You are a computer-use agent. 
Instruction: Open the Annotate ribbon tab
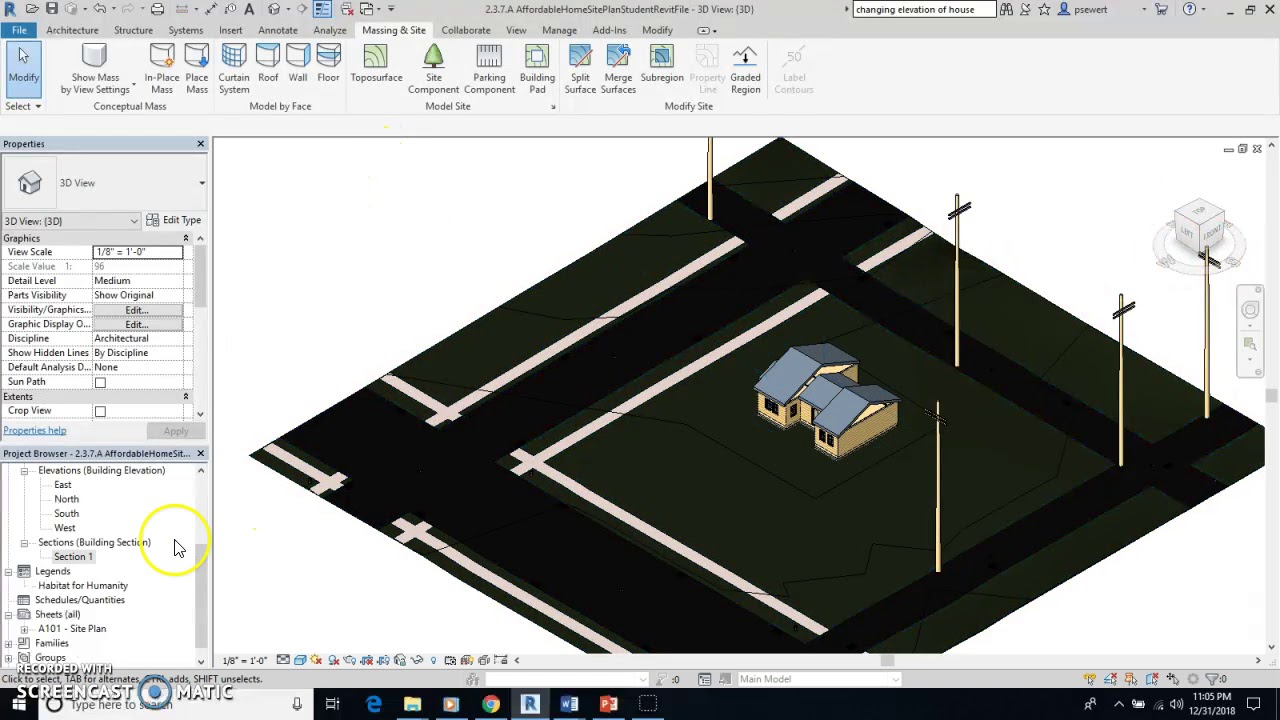pos(278,30)
